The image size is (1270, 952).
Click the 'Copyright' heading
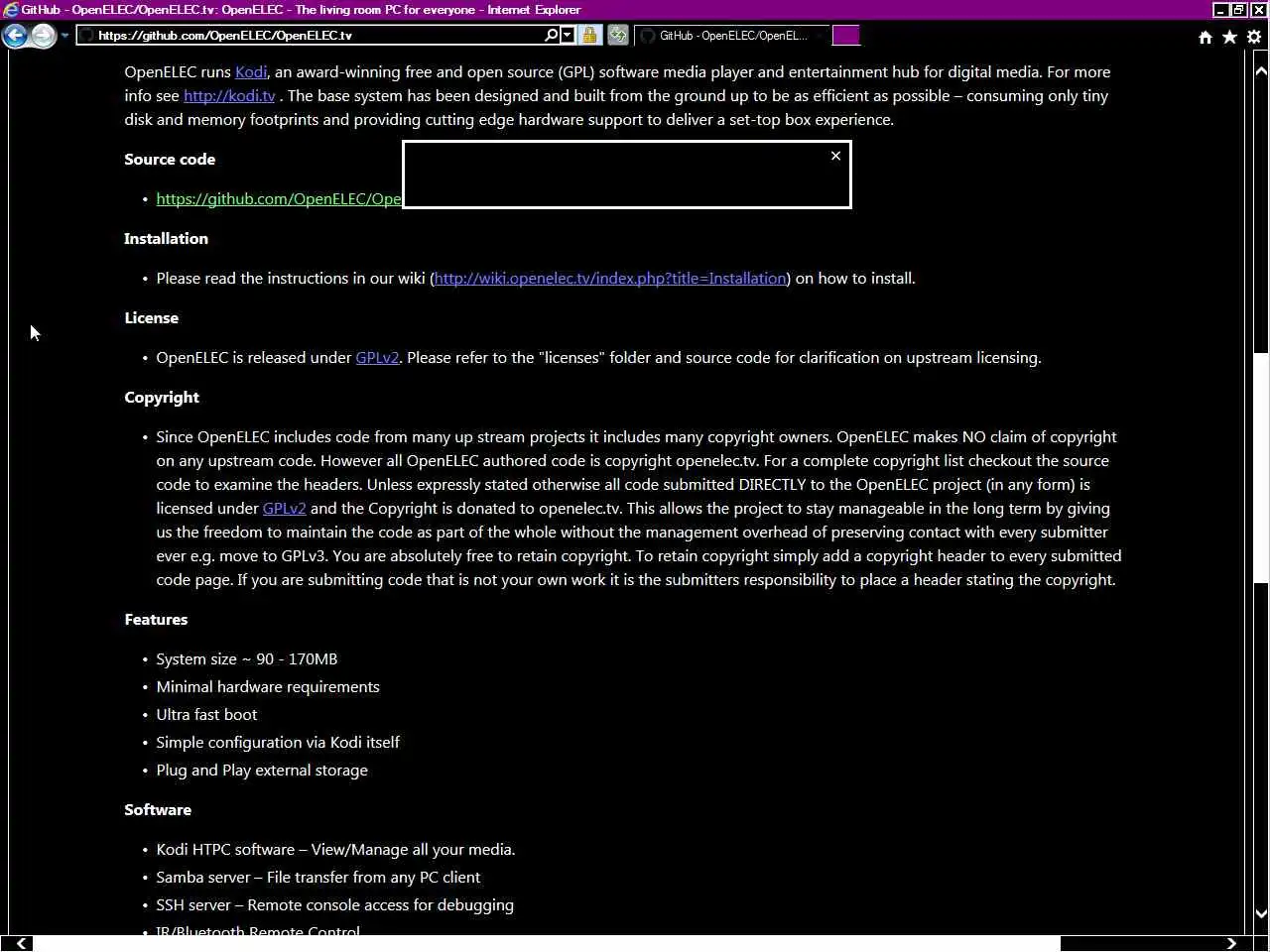coord(162,398)
